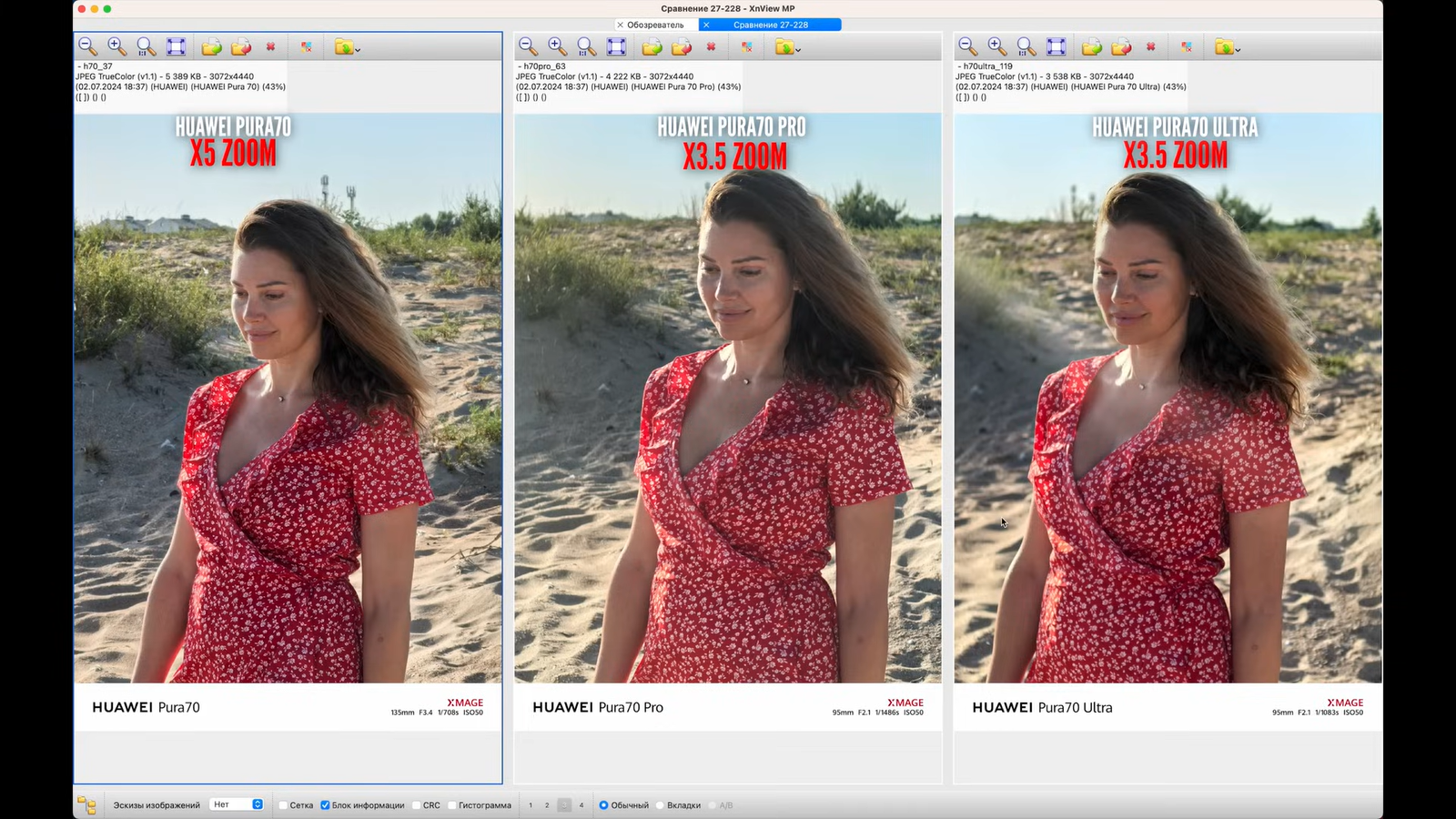The height and width of the screenshot is (819, 1456).
Task: Open the Эскизы изображений dropdown
Action: pos(237,804)
